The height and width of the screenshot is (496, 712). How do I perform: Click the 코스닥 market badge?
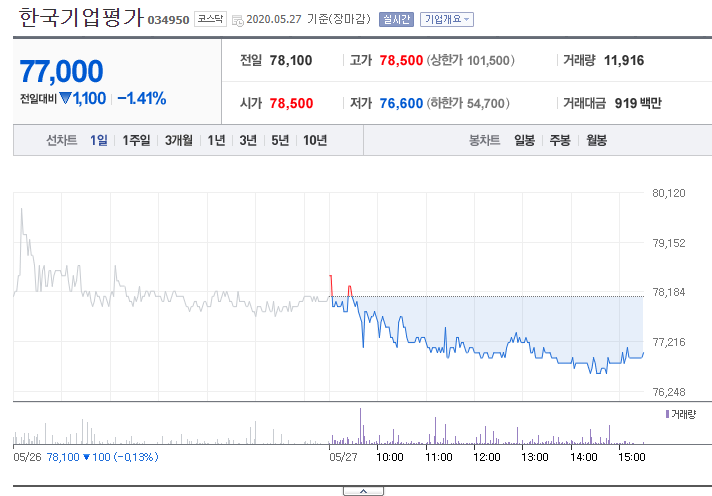[x=210, y=19]
